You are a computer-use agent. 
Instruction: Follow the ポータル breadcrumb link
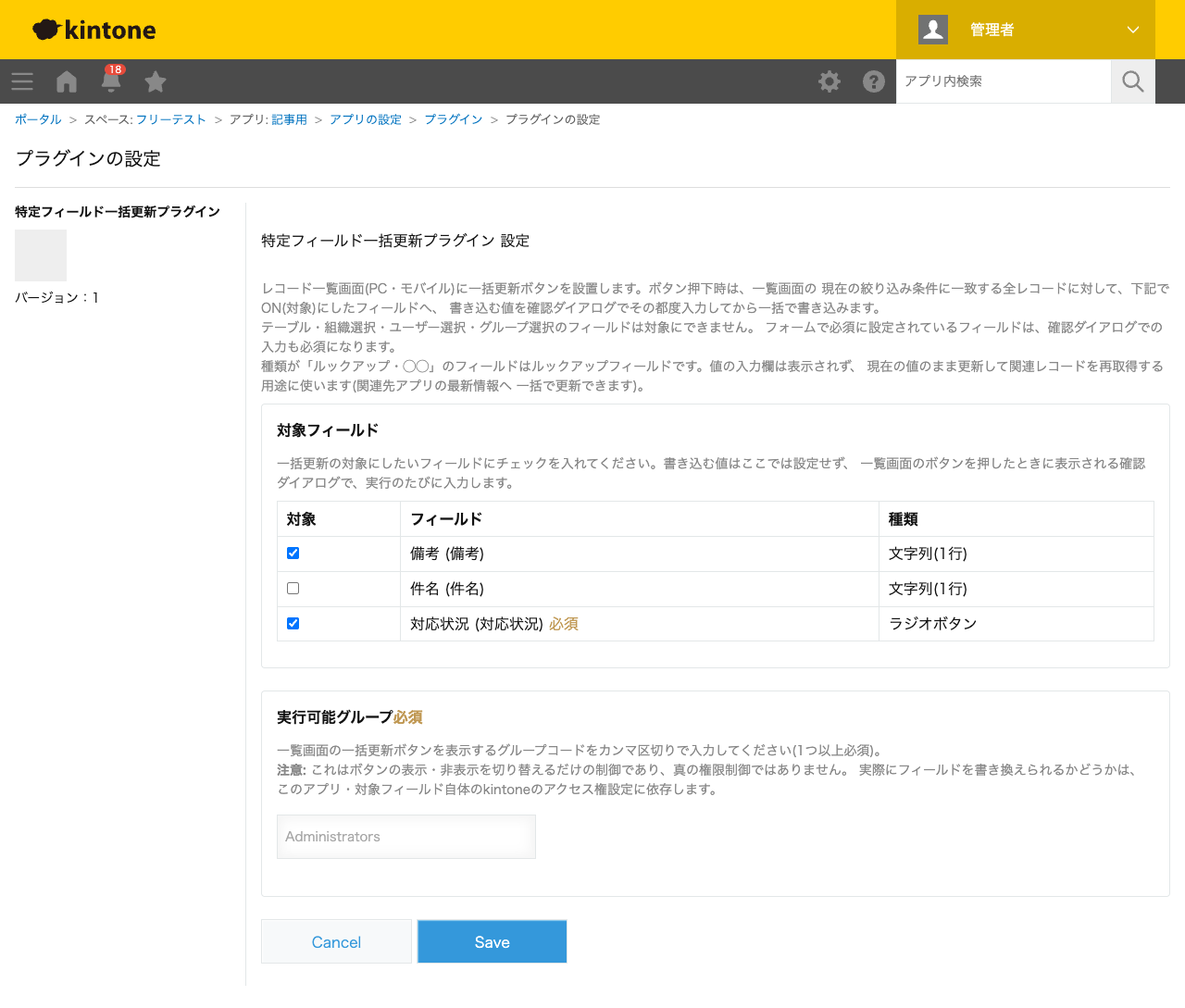38,119
